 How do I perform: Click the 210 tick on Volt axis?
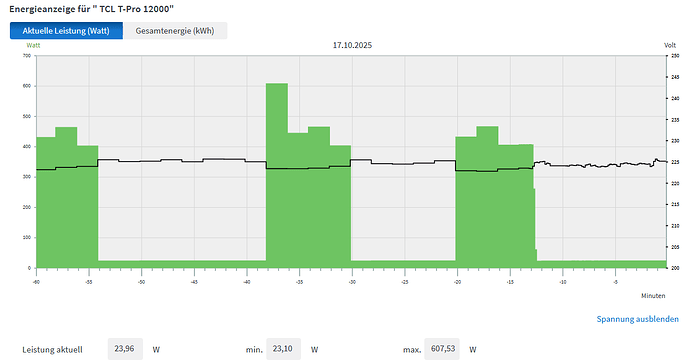click(x=675, y=226)
